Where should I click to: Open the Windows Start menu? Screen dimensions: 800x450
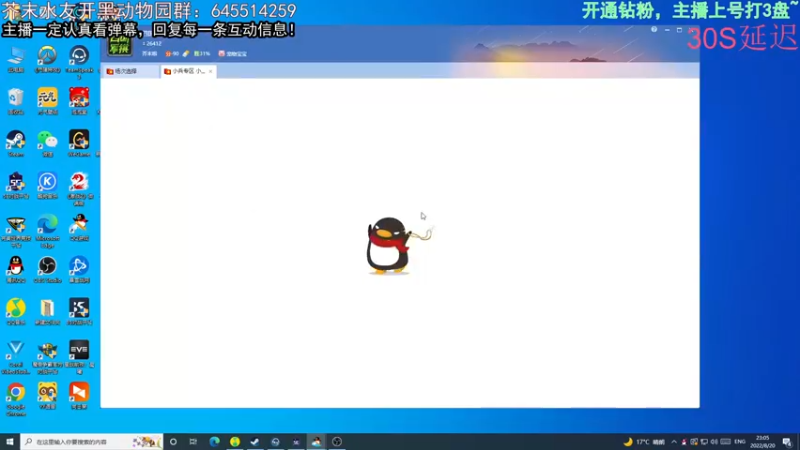[x=10, y=441]
